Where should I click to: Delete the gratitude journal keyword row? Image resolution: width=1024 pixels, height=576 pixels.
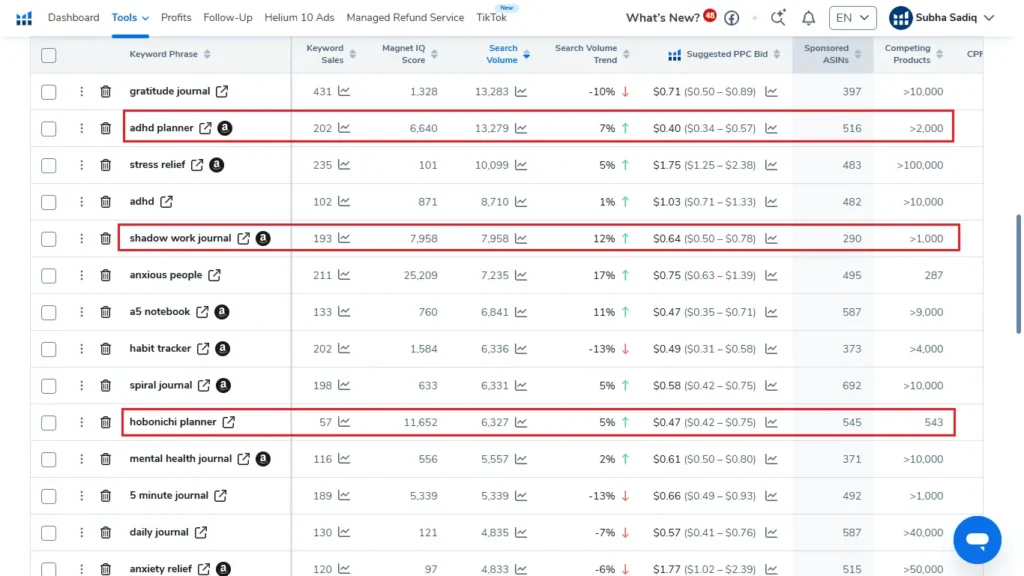(x=105, y=91)
